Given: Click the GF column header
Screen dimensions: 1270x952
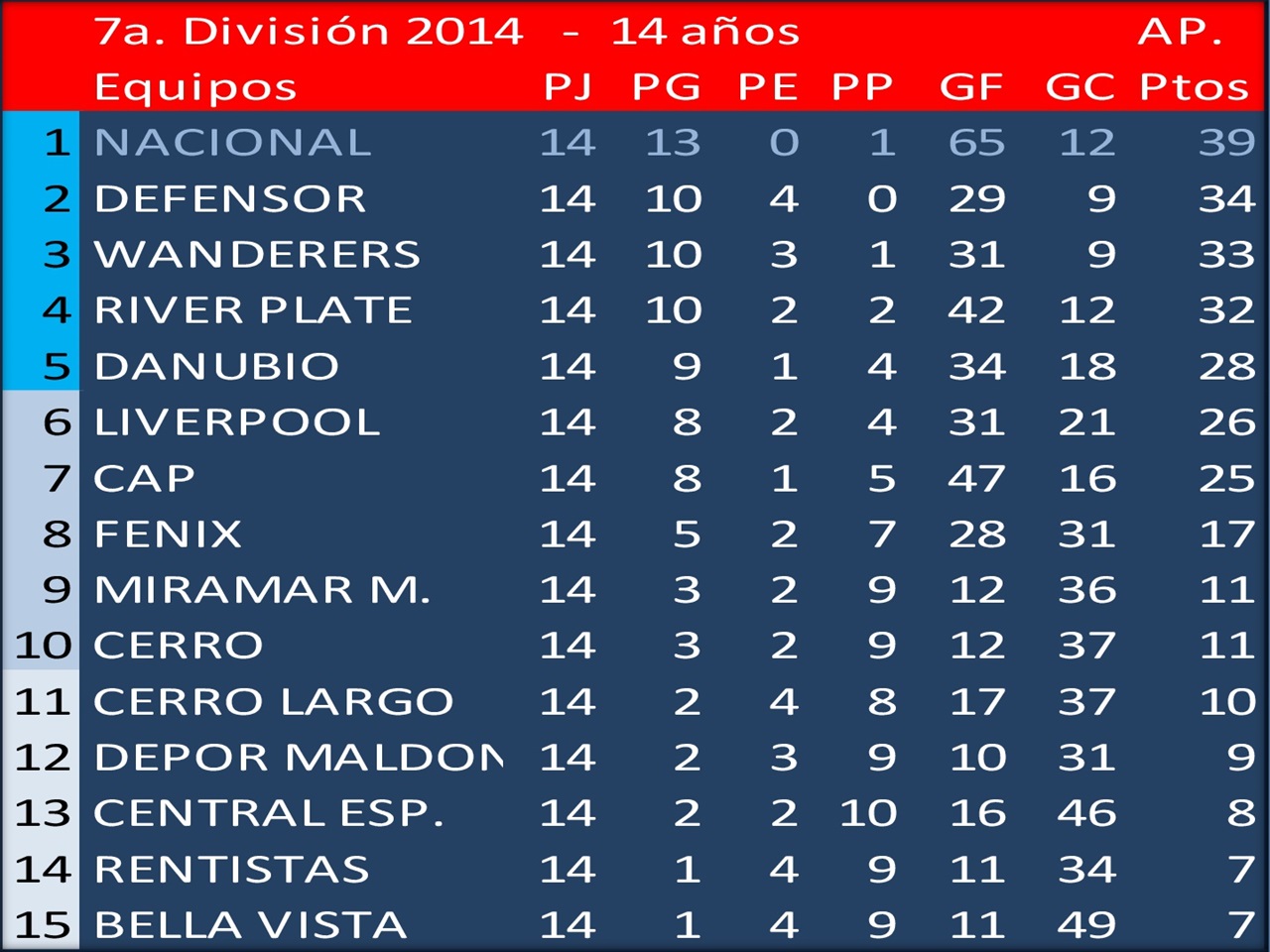Looking at the screenshot, I should (x=971, y=87).
